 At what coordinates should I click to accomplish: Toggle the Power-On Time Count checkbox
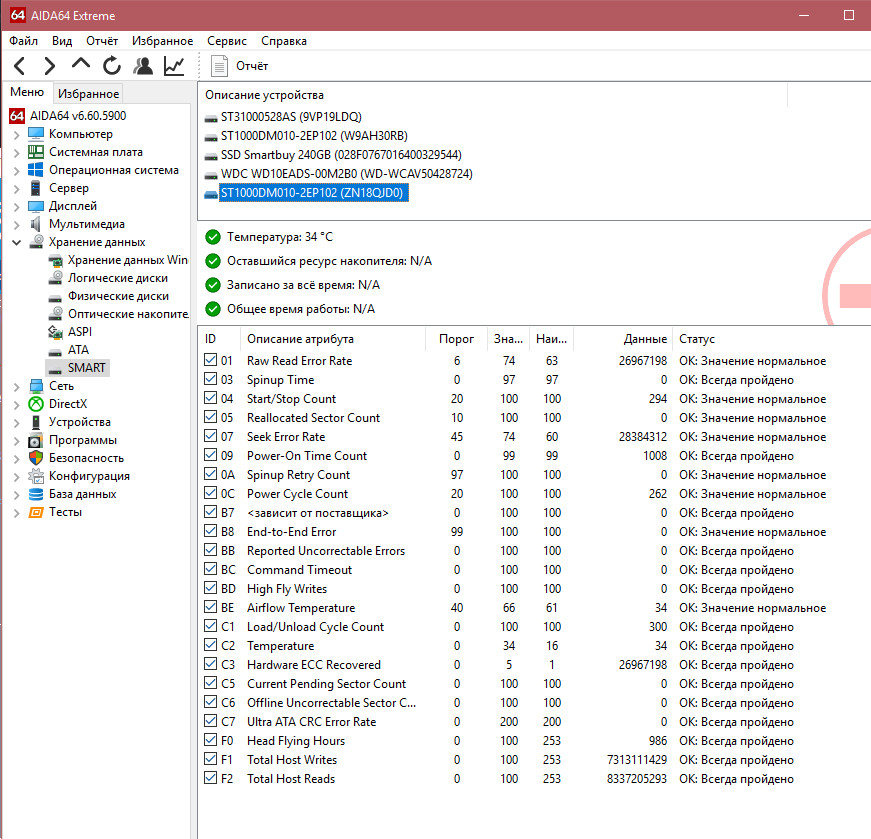[211, 455]
